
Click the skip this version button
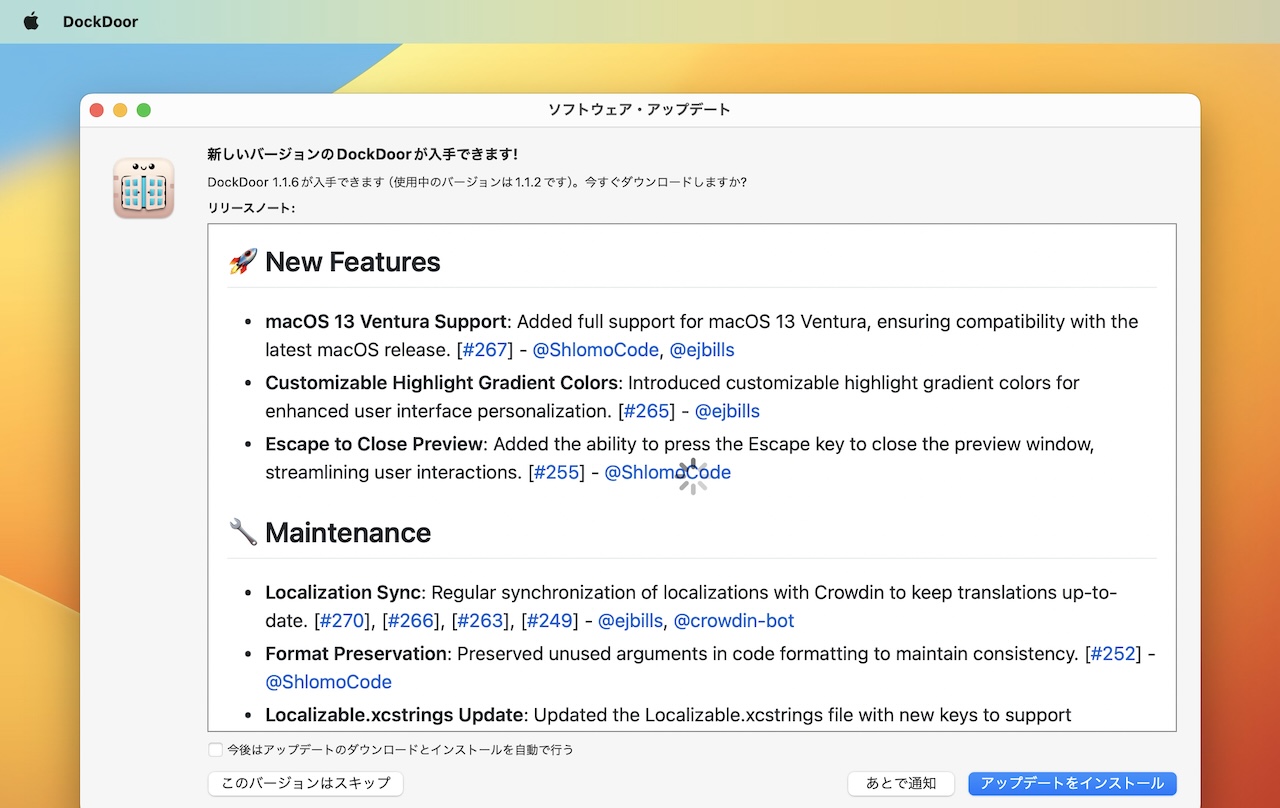coord(306,783)
